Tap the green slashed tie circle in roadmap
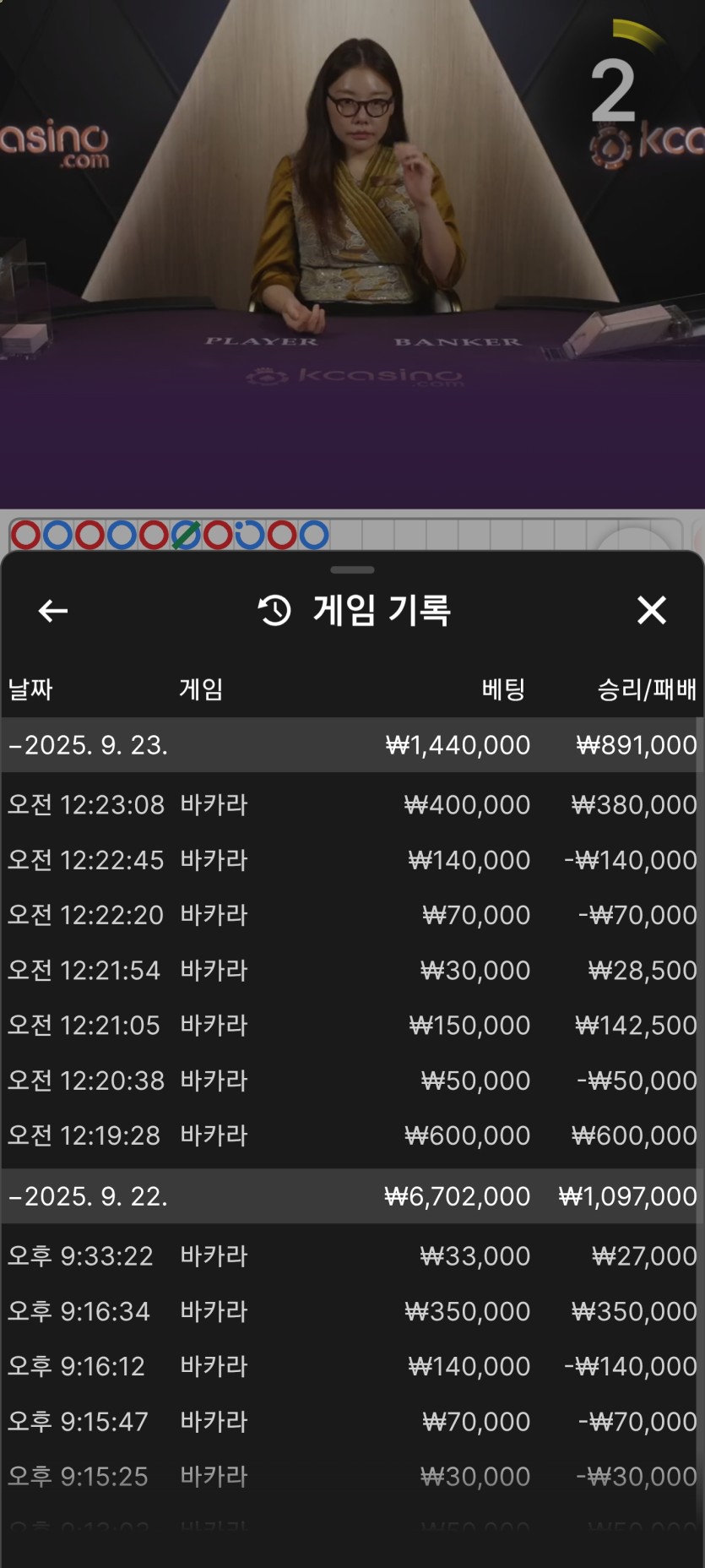The image size is (705, 1568). [x=186, y=535]
